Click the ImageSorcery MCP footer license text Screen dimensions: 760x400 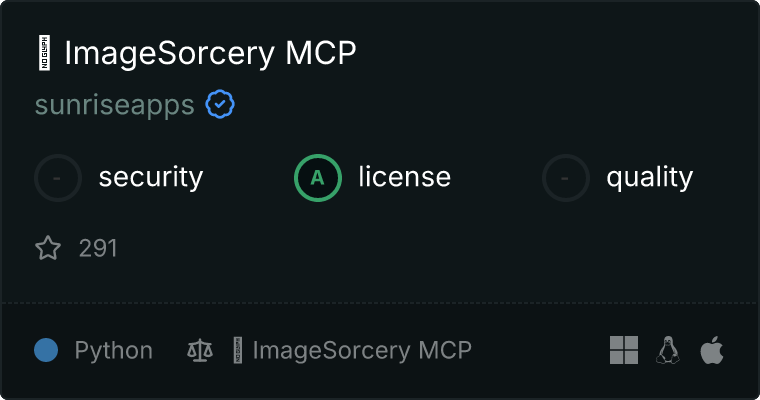(362, 351)
